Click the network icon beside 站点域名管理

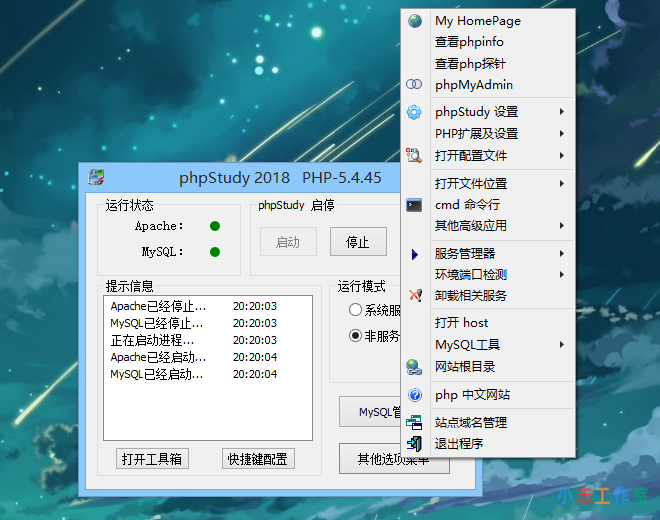[x=415, y=423]
